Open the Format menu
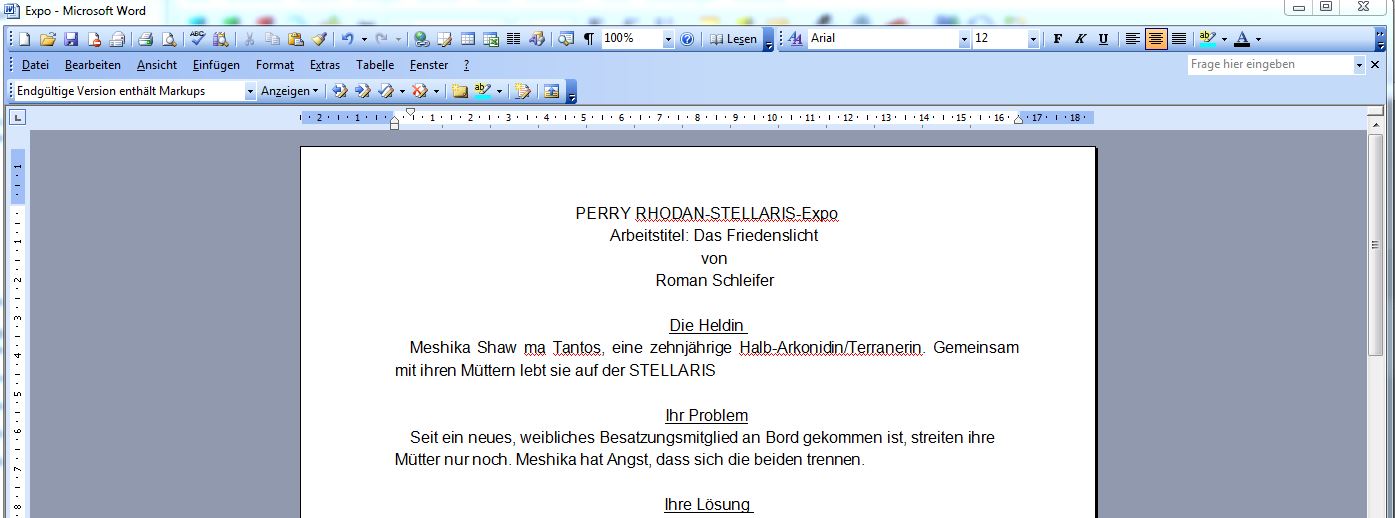The image size is (1395, 518). tap(275, 65)
